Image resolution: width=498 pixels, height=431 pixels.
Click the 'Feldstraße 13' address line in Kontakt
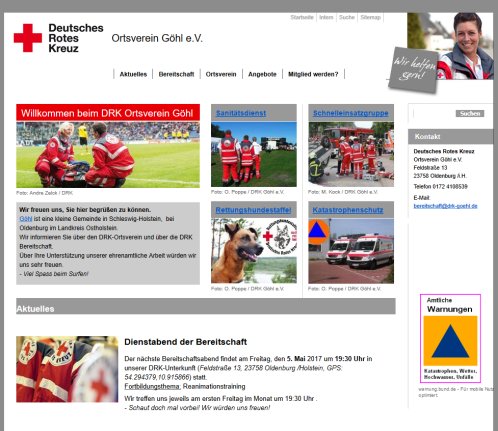(430, 167)
